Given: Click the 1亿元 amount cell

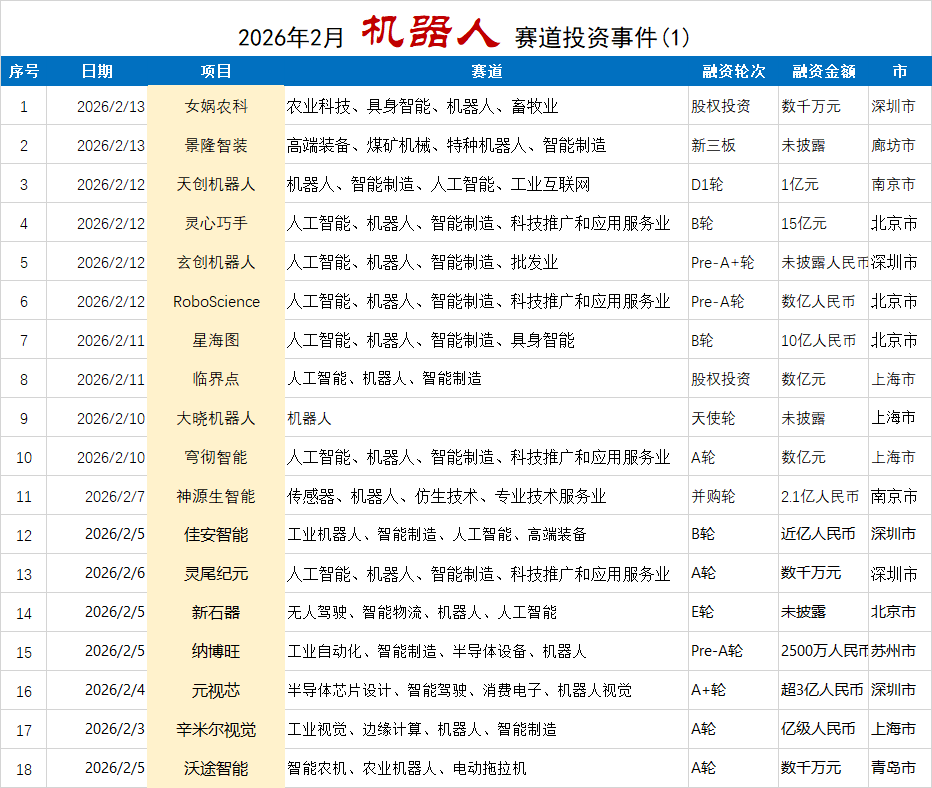Looking at the screenshot, I should (x=823, y=184).
